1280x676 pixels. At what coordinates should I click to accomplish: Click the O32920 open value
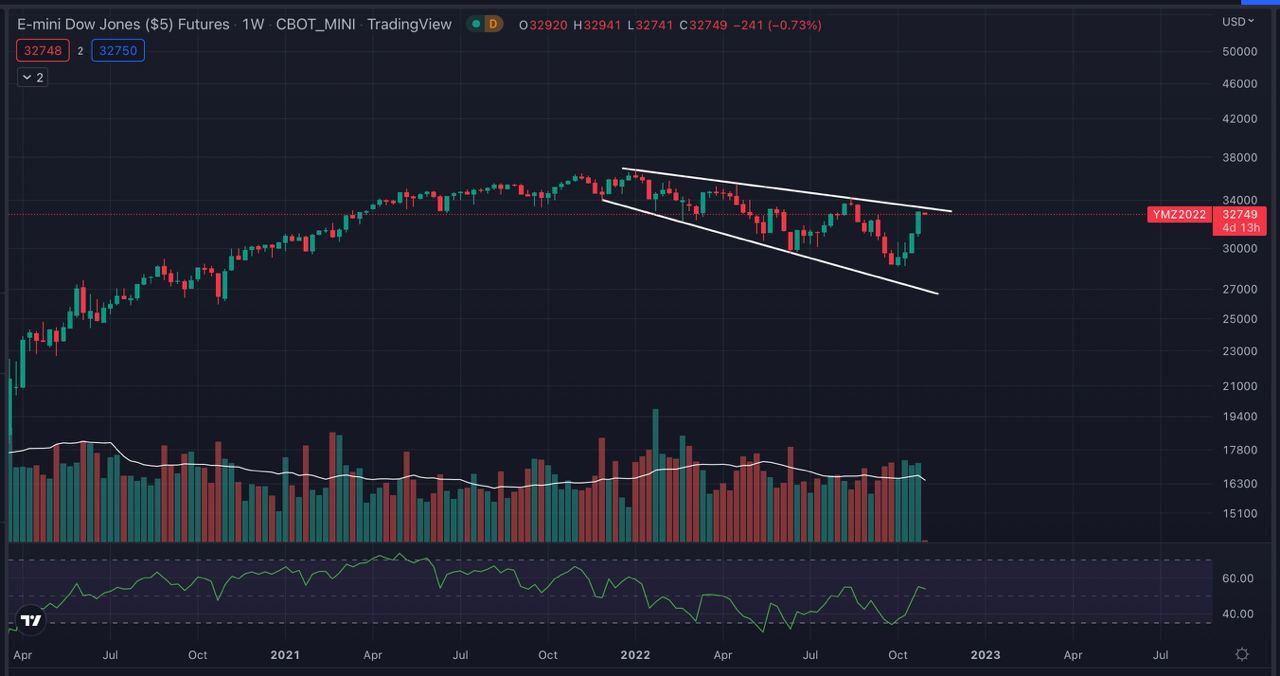tap(543, 25)
